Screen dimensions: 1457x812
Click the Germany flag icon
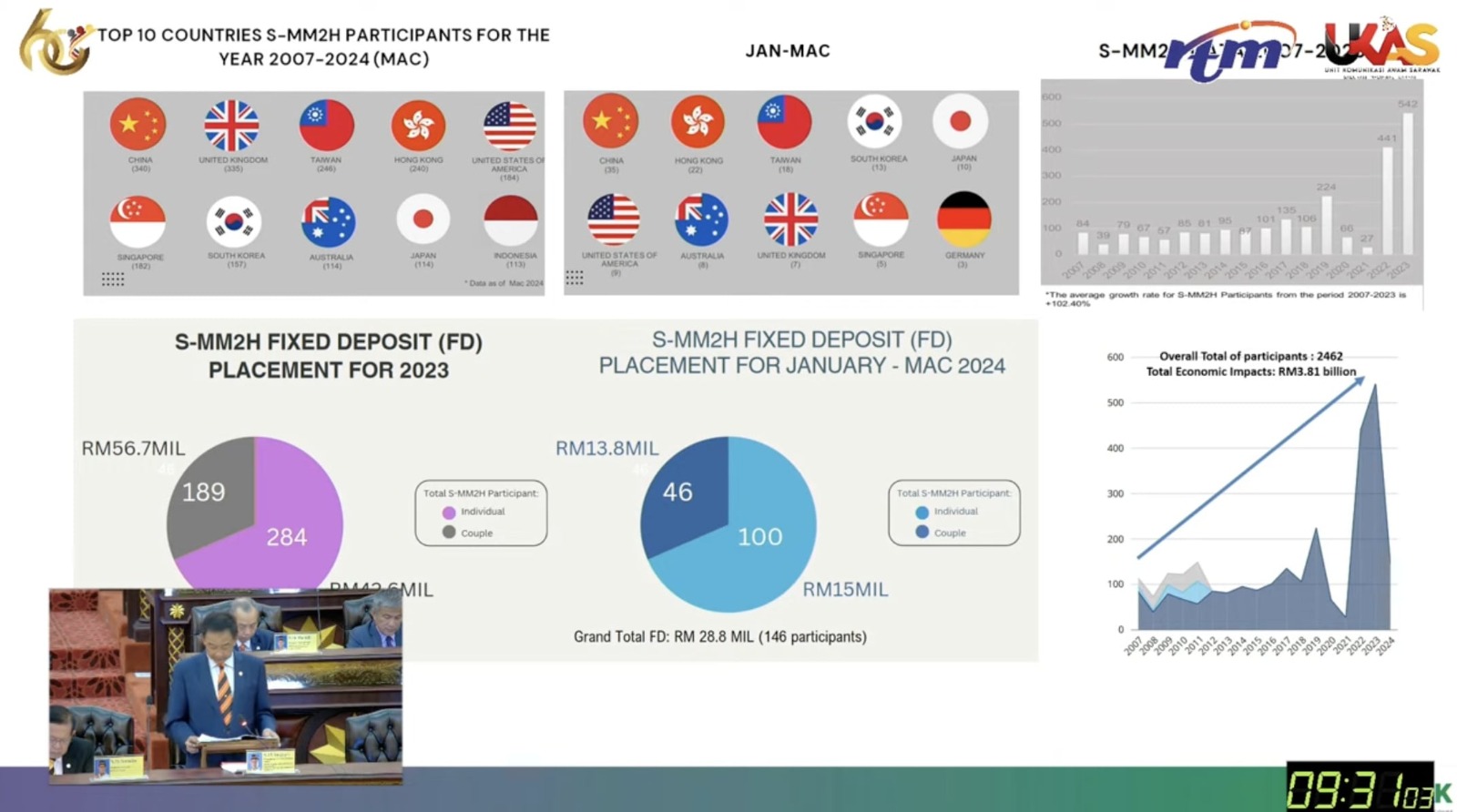963,219
